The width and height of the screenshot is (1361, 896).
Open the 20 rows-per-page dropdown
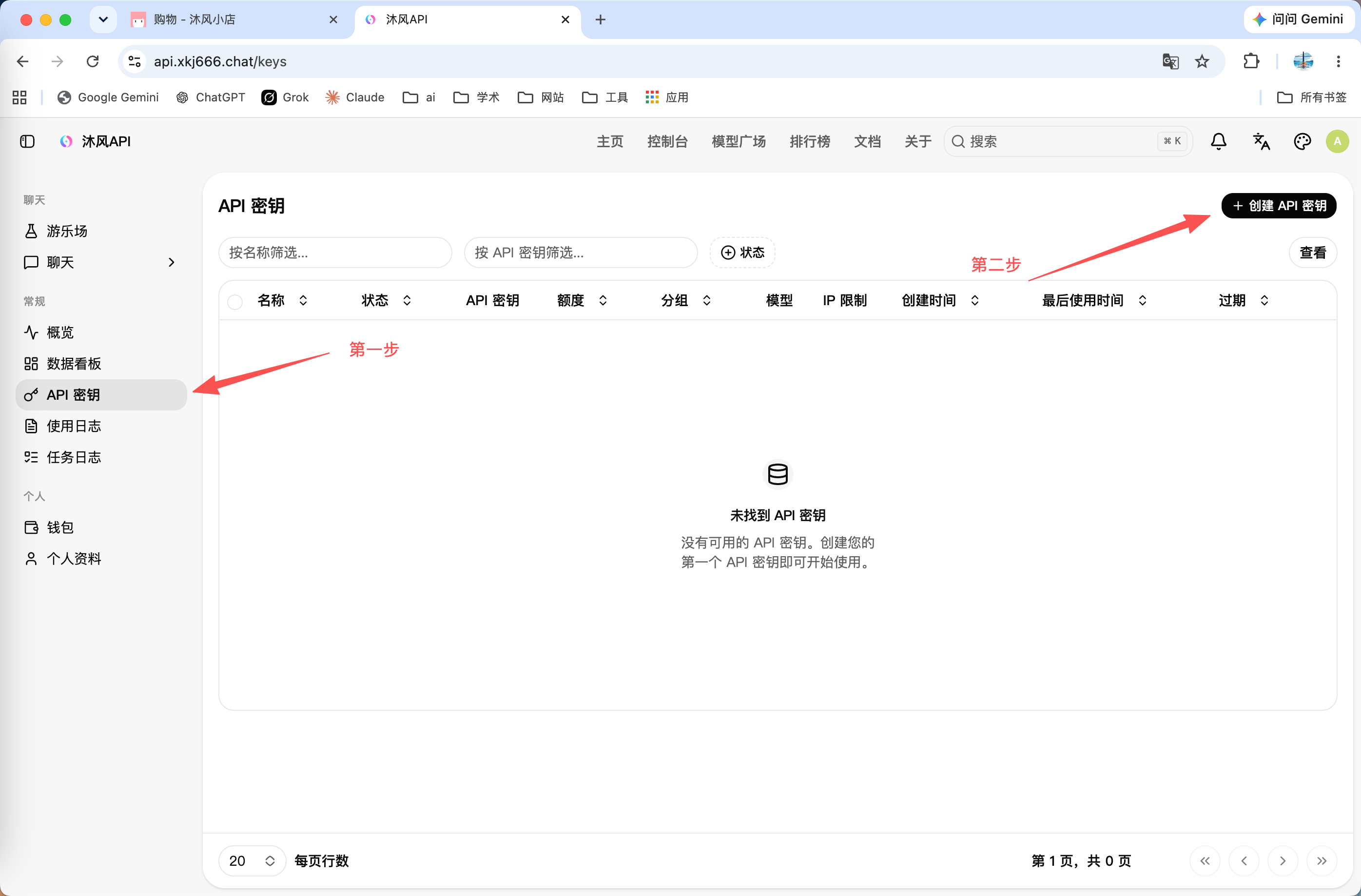(252, 860)
